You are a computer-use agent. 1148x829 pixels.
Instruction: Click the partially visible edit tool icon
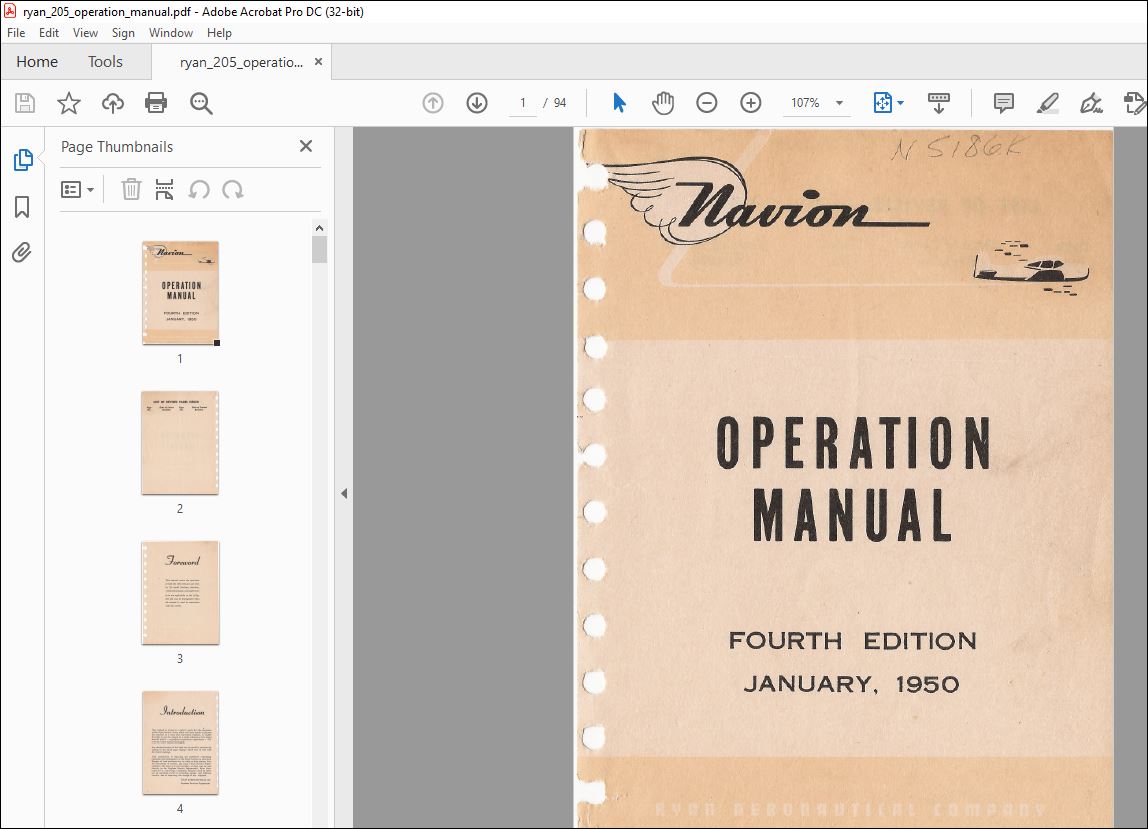1135,103
